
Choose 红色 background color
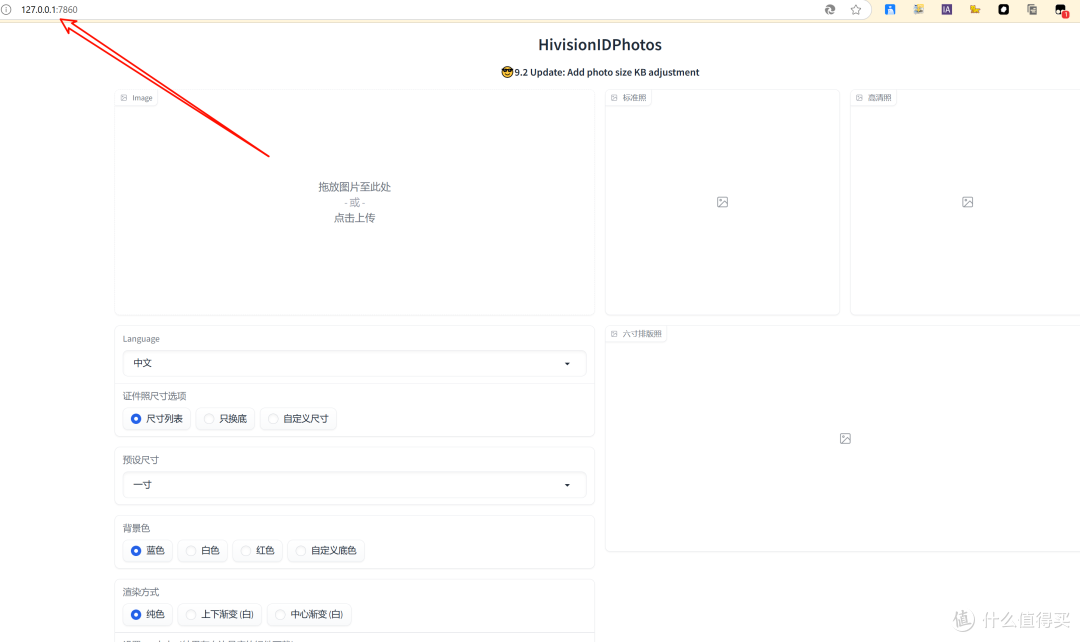(258, 550)
